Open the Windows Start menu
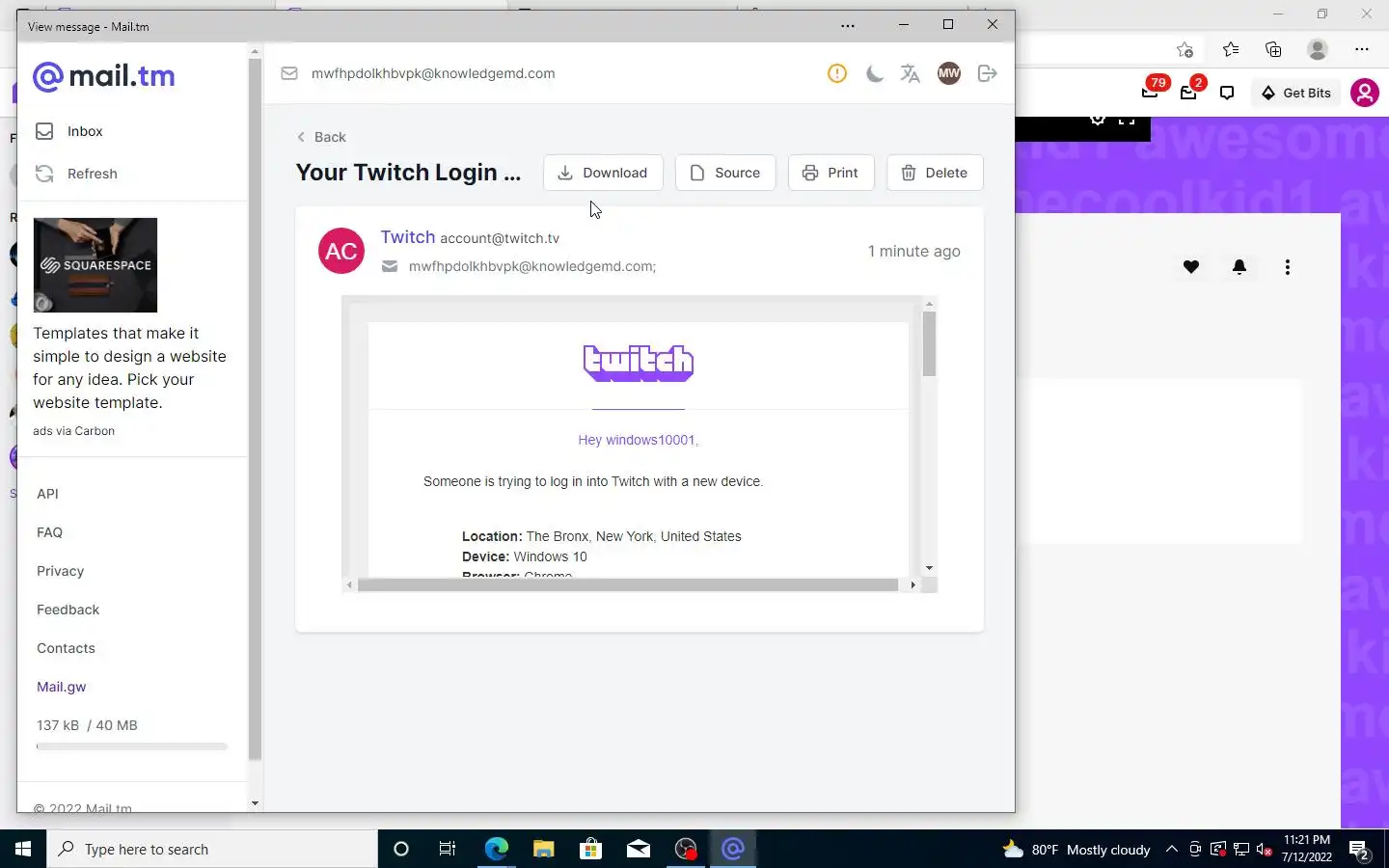1389x868 pixels. 23,849
